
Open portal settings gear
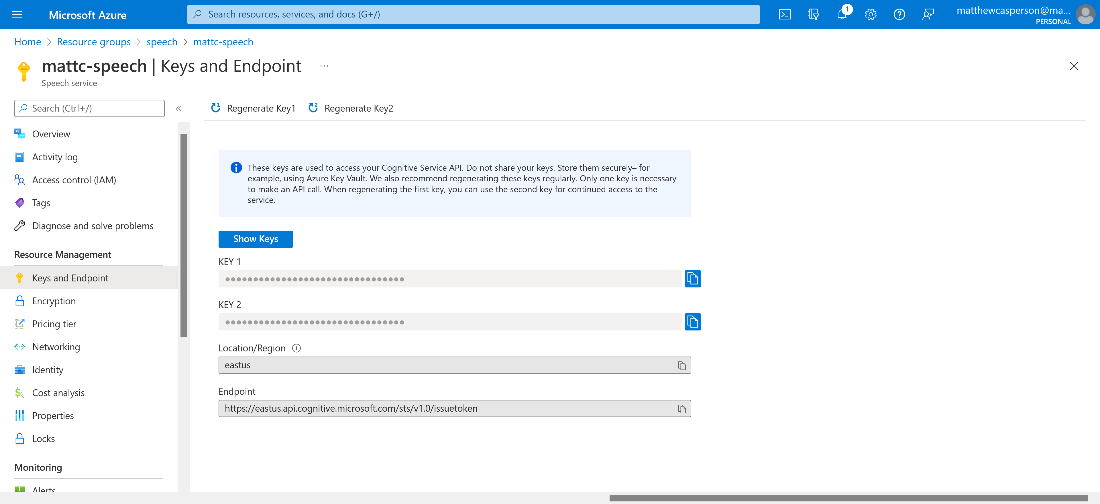(x=871, y=14)
